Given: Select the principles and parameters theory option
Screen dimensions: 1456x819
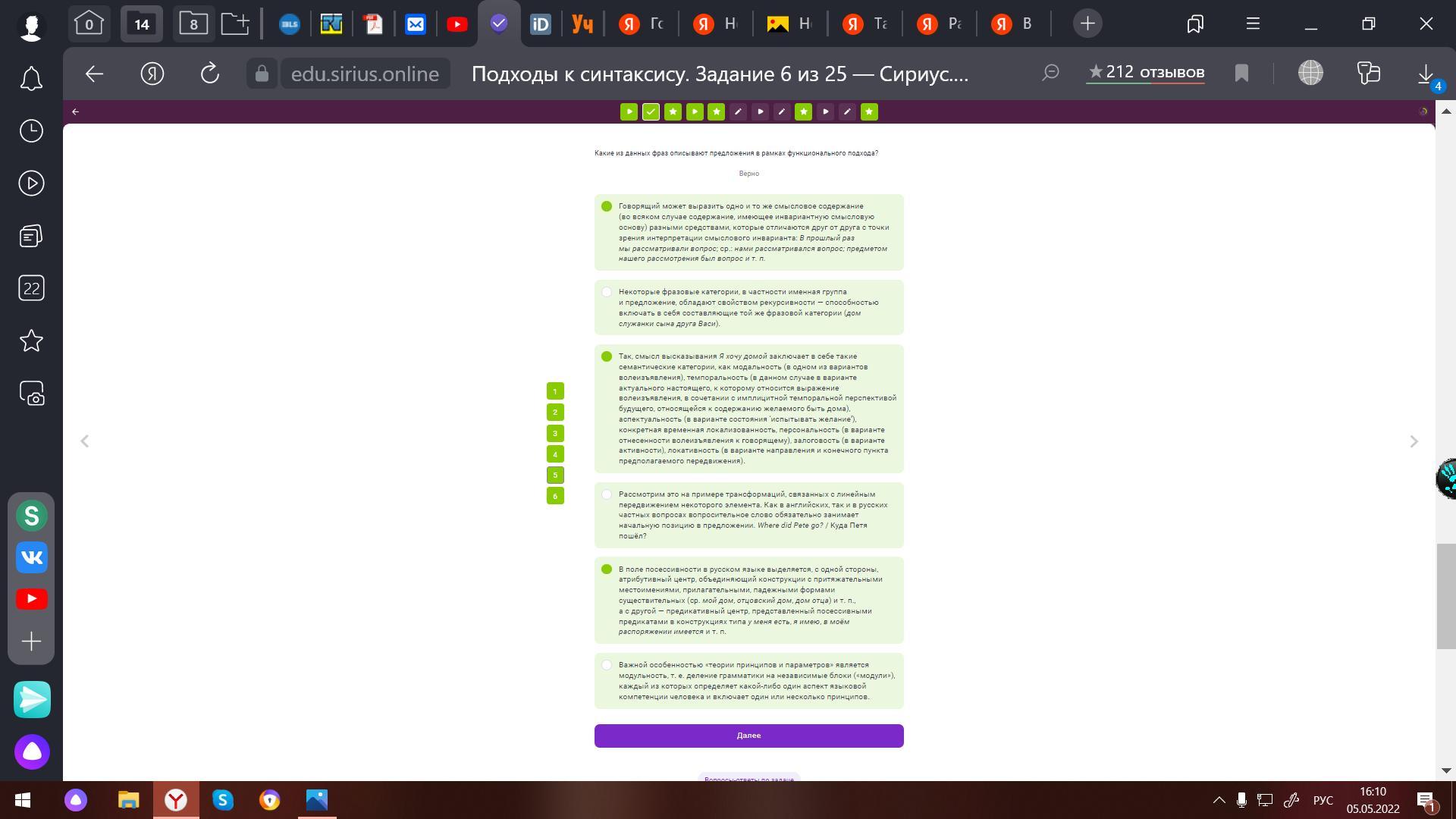Looking at the screenshot, I should coord(607,665).
